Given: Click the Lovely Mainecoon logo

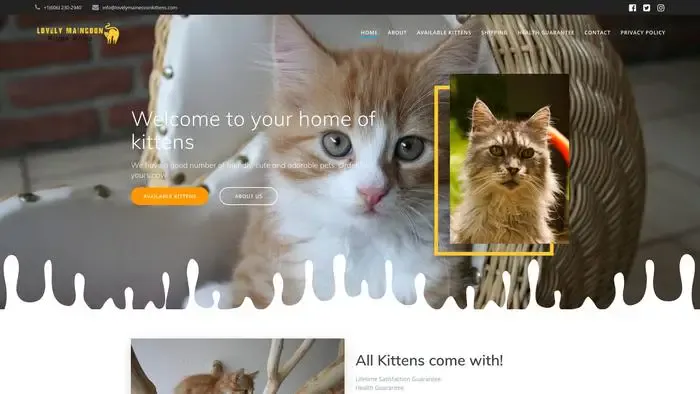Looking at the screenshot, I should point(78,33).
